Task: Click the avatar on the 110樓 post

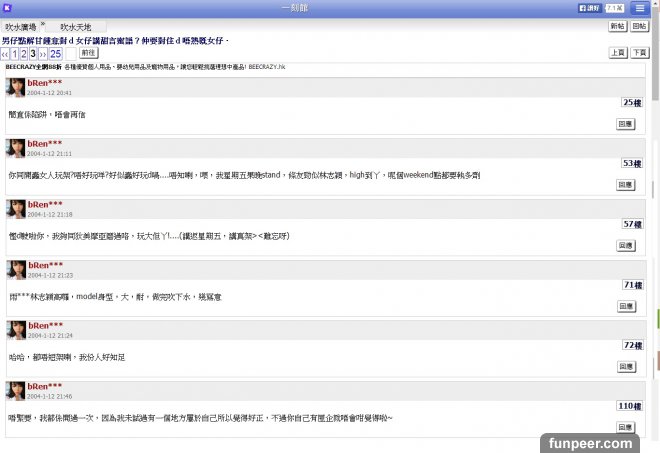Action: tap(15, 390)
